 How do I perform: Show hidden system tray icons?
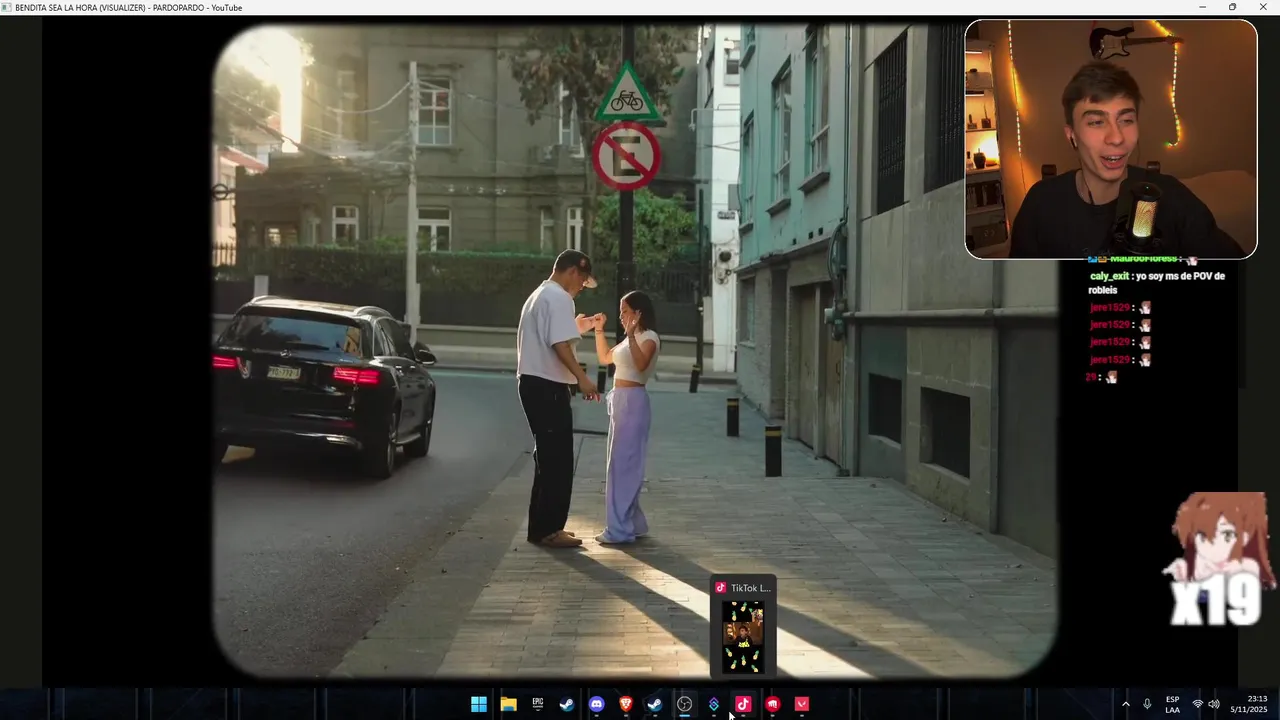pos(1126,704)
